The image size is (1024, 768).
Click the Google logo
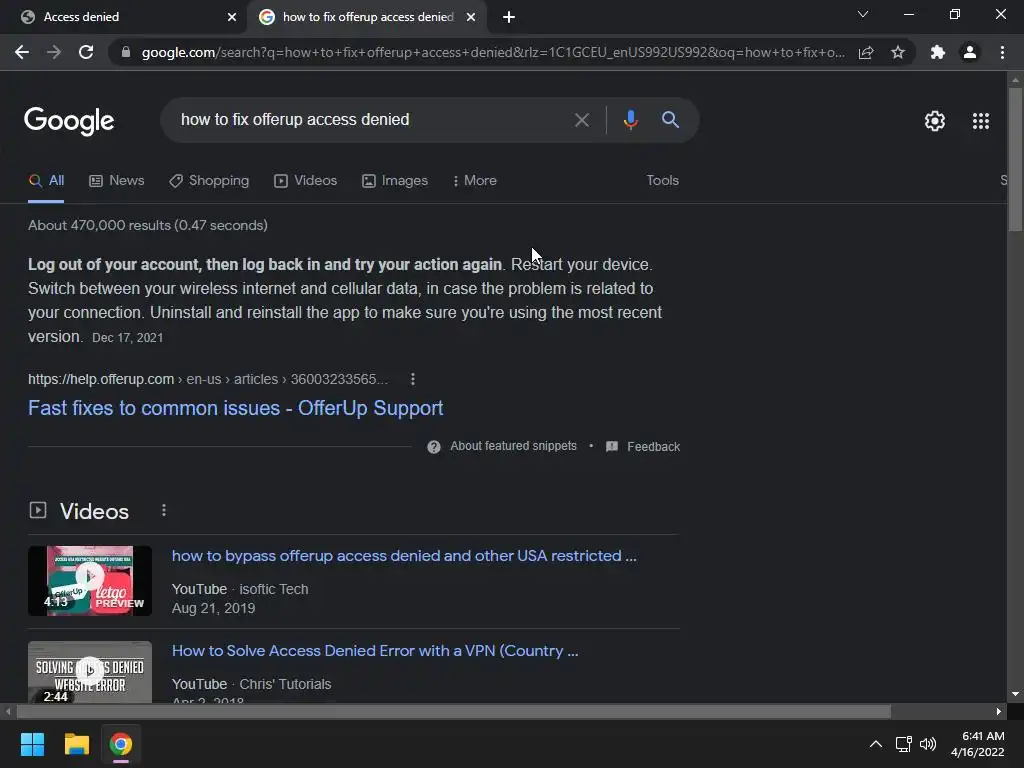(69, 121)
